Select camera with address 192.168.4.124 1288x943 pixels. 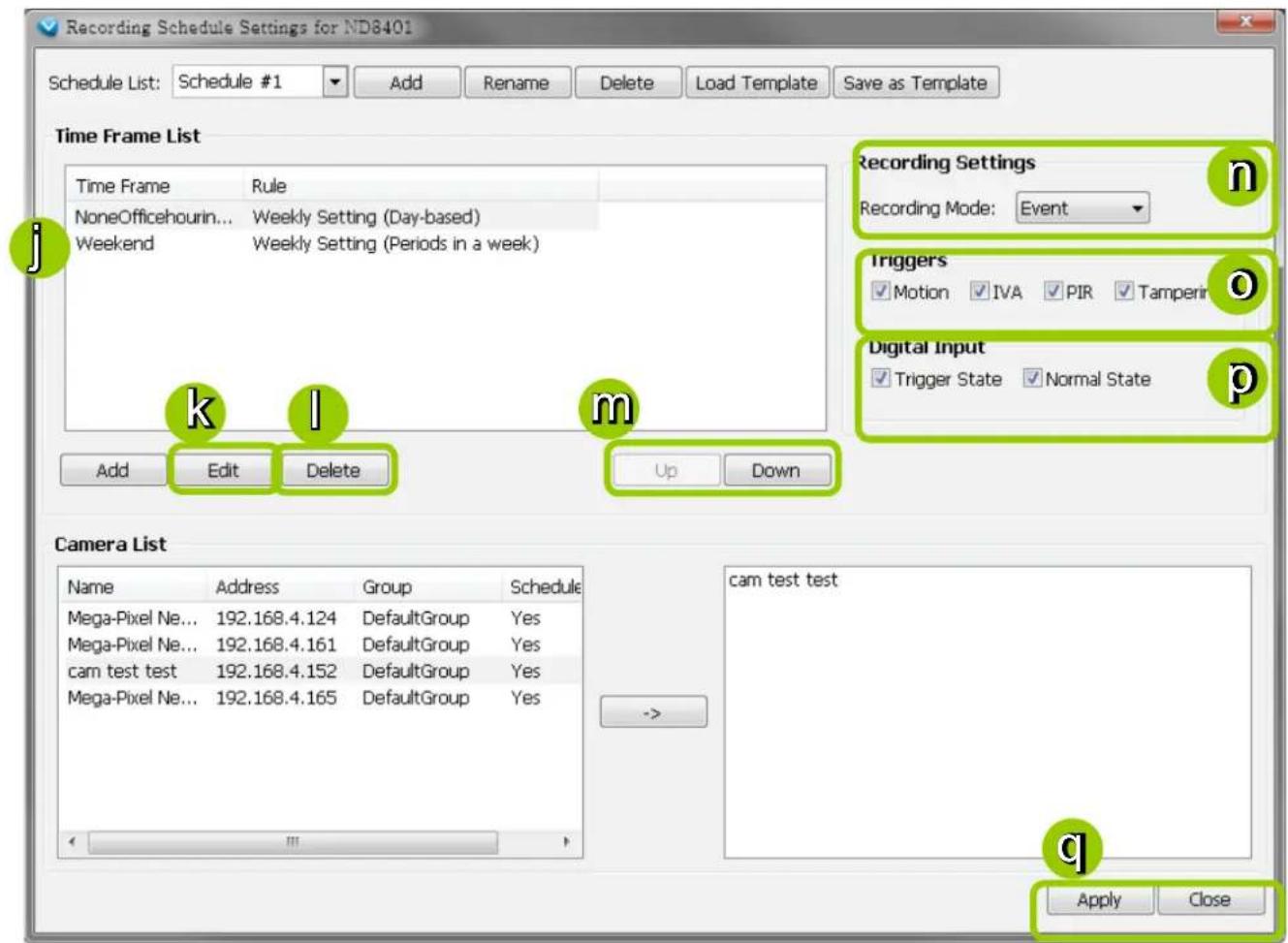tap(321, 618)
